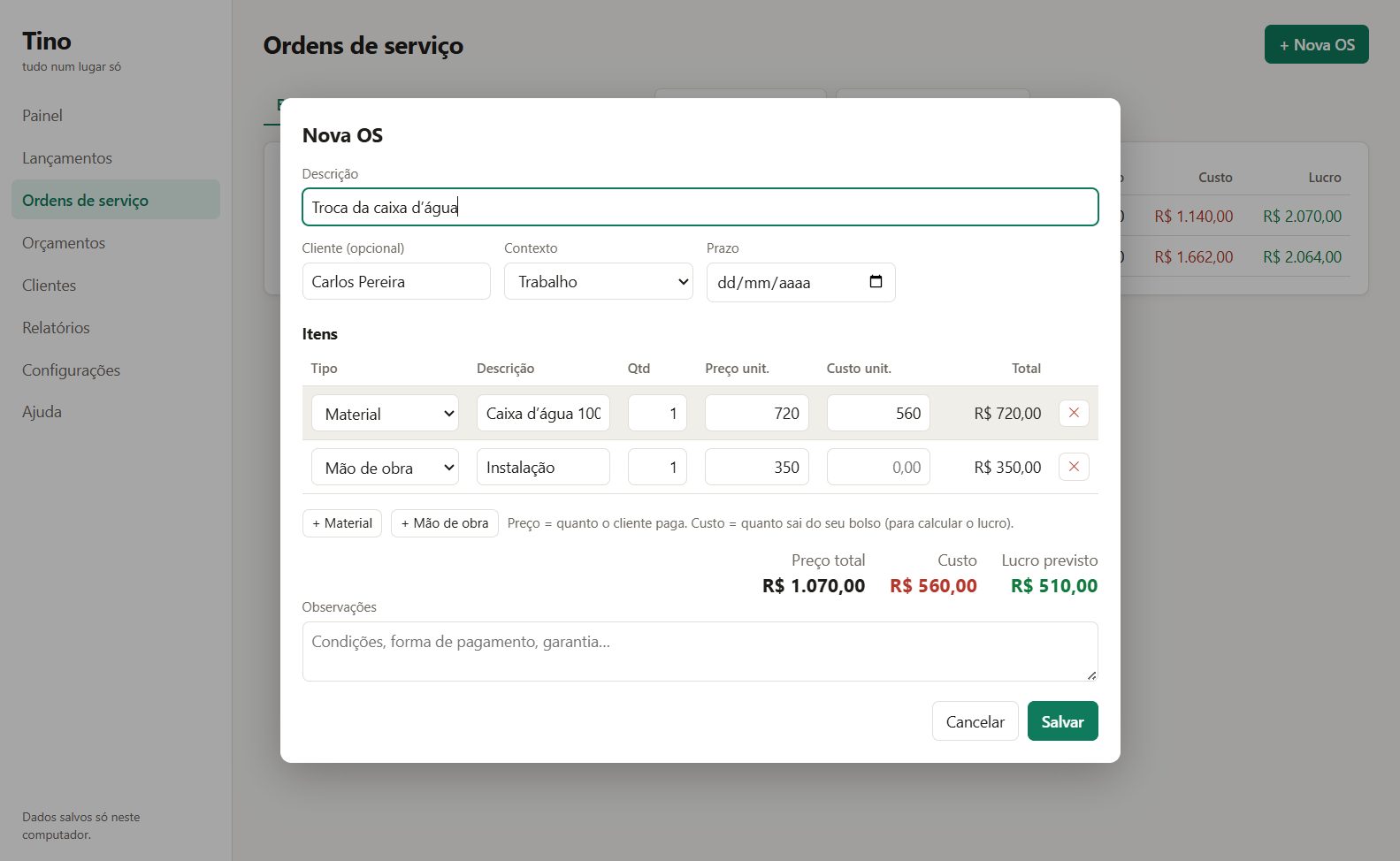Click R$ 1.140,00 cost in background table
Screen dimensions: 1400x861
click(1193, 216)
